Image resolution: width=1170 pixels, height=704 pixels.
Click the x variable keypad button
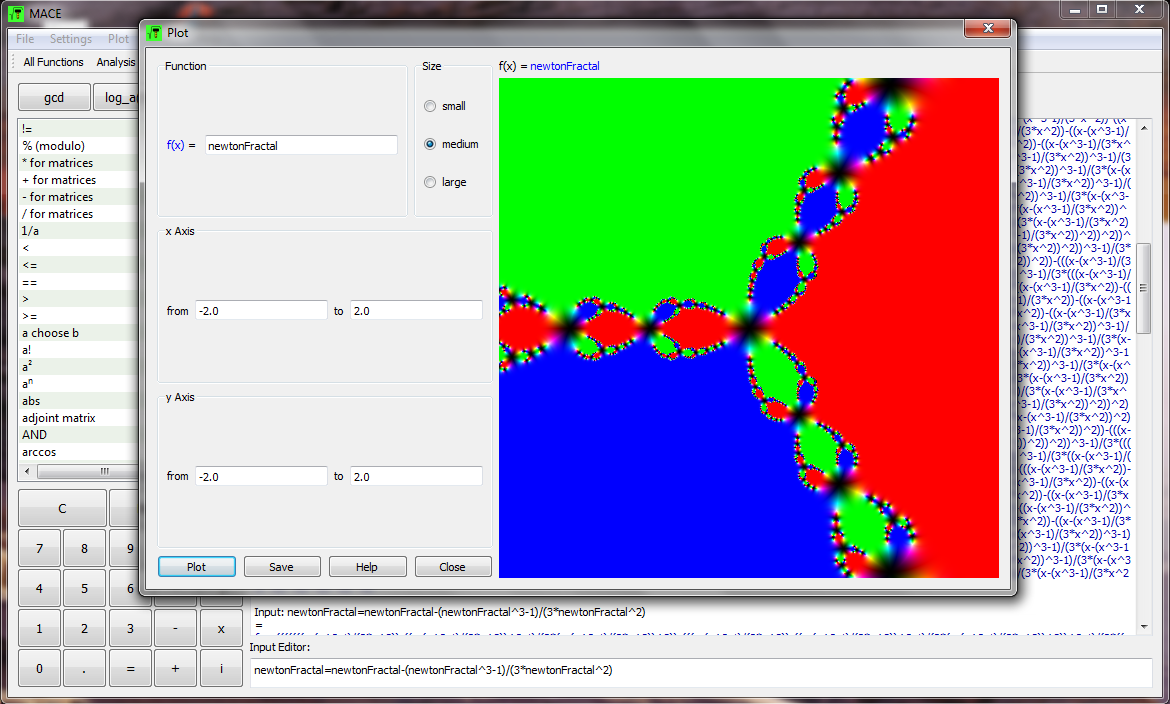pyautogui.click(x=221, y=629)
